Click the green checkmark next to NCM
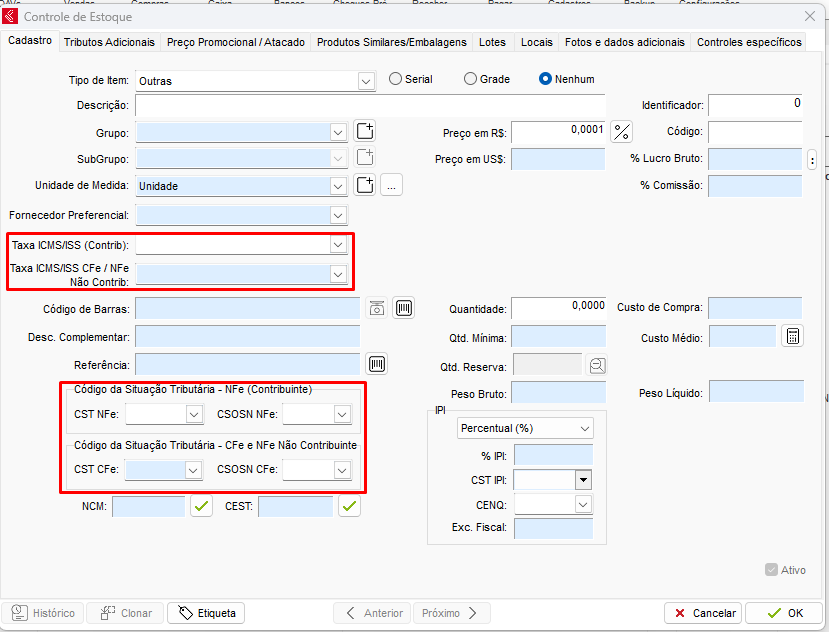 click(203, 507)
